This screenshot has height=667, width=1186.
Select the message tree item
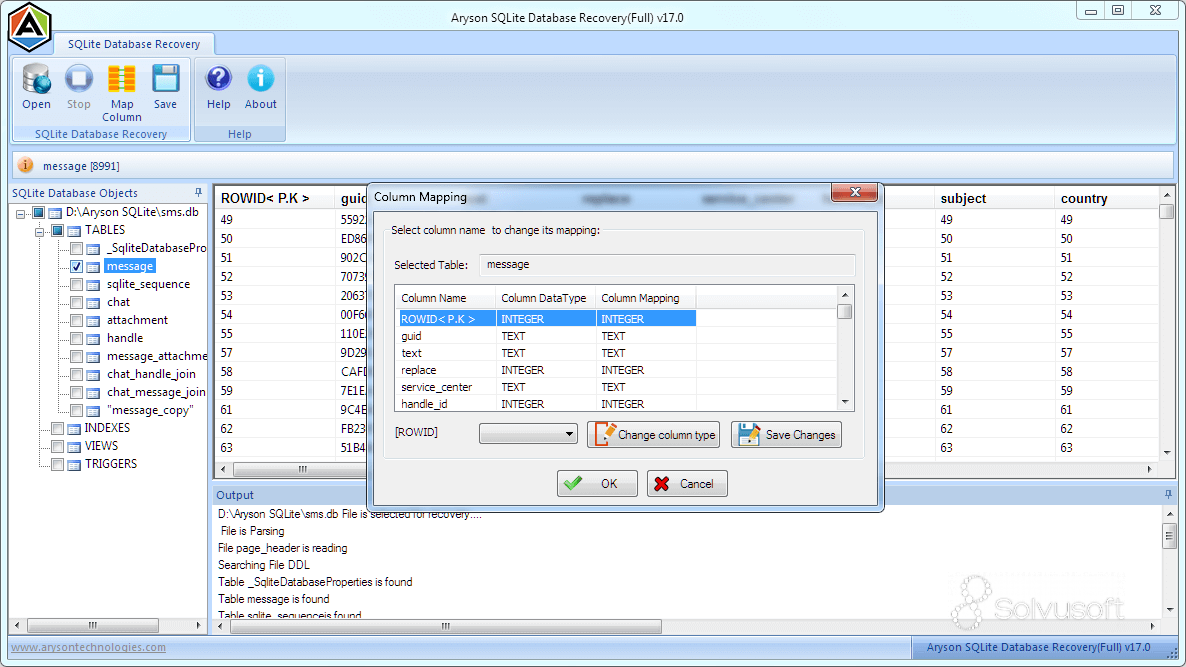(x=129, y=266)
